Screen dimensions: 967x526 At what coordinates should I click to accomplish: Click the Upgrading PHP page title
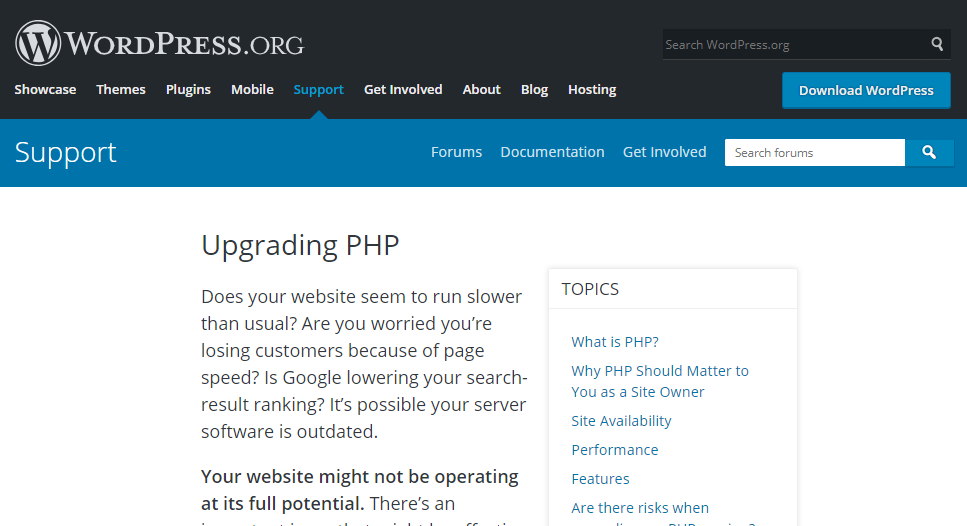point(300,245)
